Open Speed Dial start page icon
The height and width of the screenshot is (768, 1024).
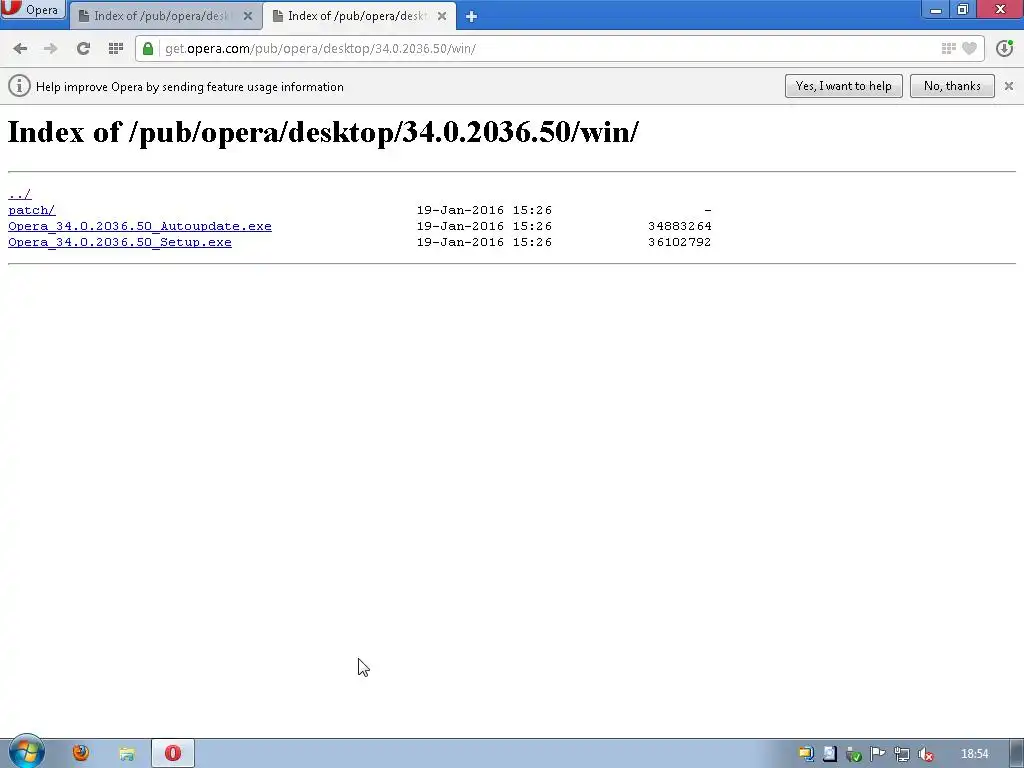116,48
